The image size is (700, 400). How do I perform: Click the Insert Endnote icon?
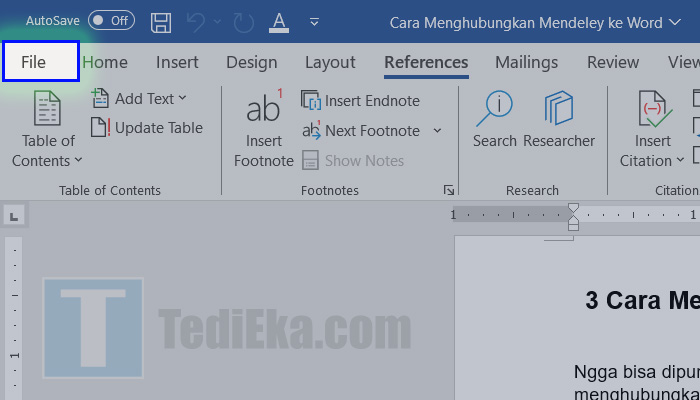311,100
